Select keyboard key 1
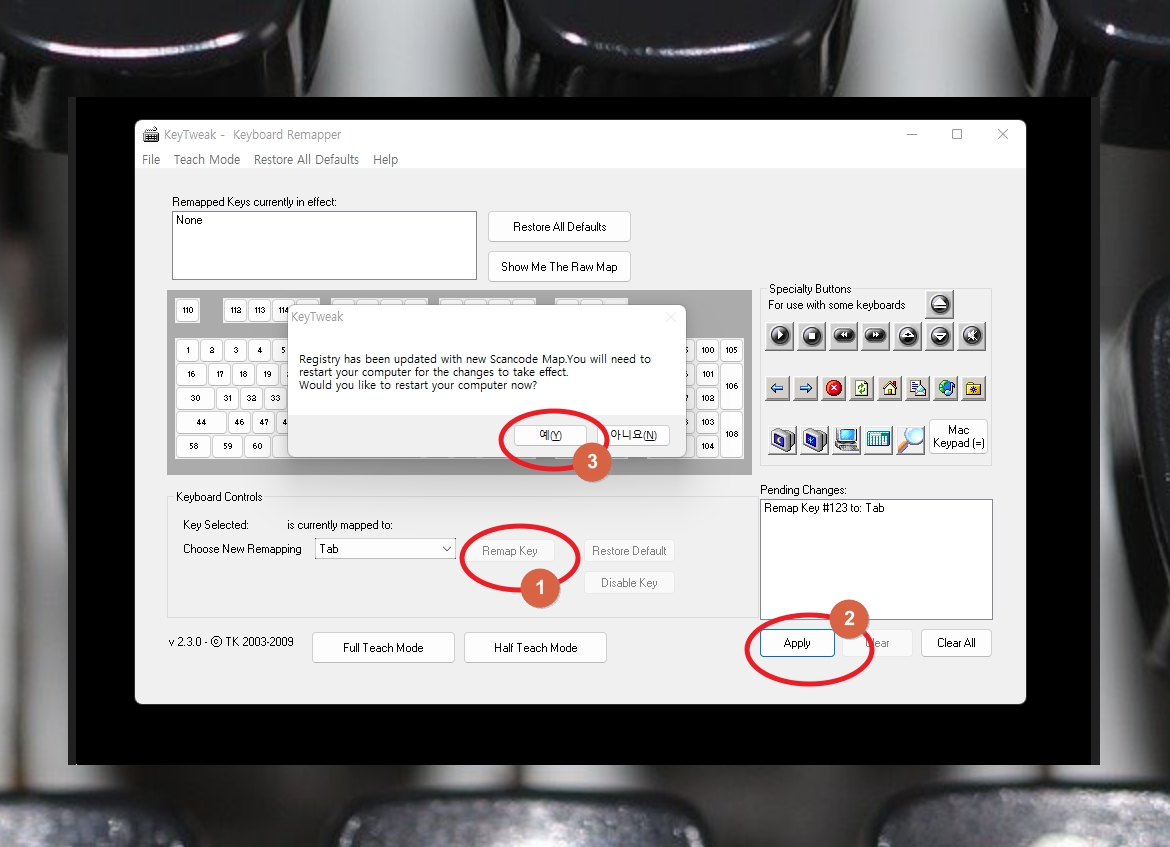Screen dimensions: 1170x847 (188, 350)
